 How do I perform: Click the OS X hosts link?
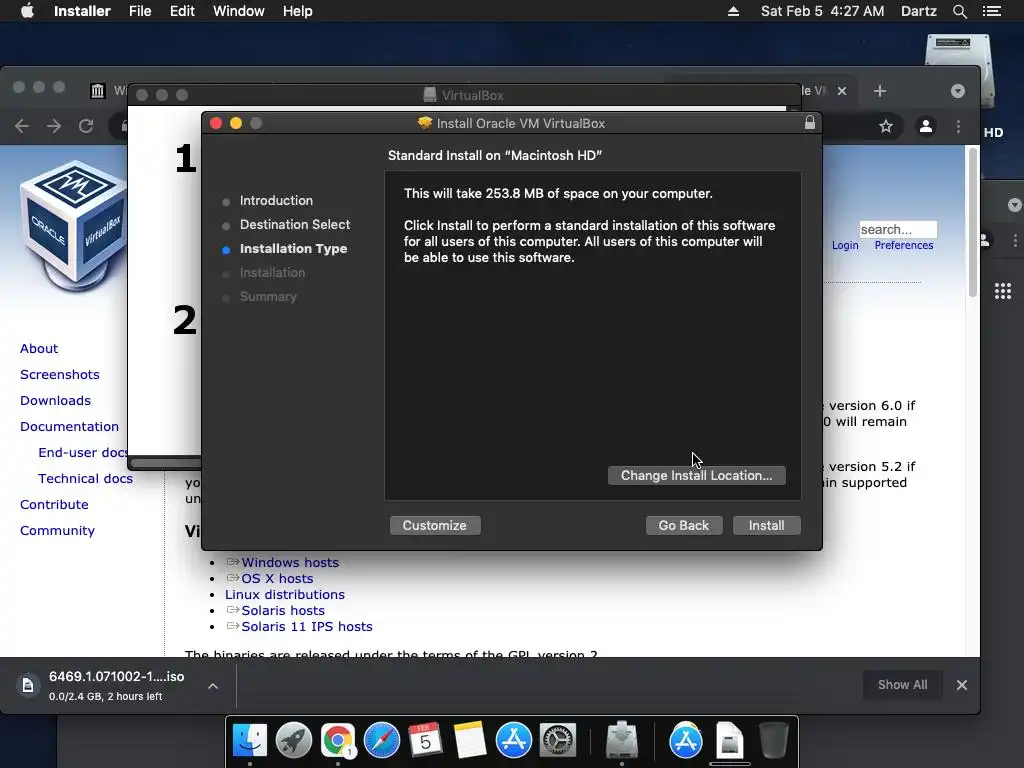tap(278, 579)
